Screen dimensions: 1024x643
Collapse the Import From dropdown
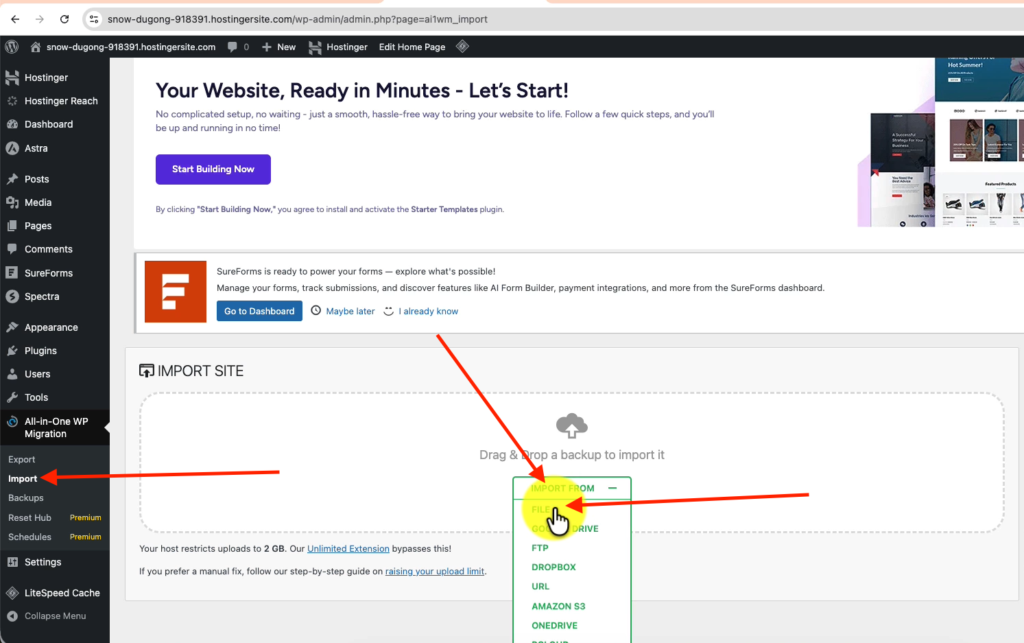click(x=612, y=488)
